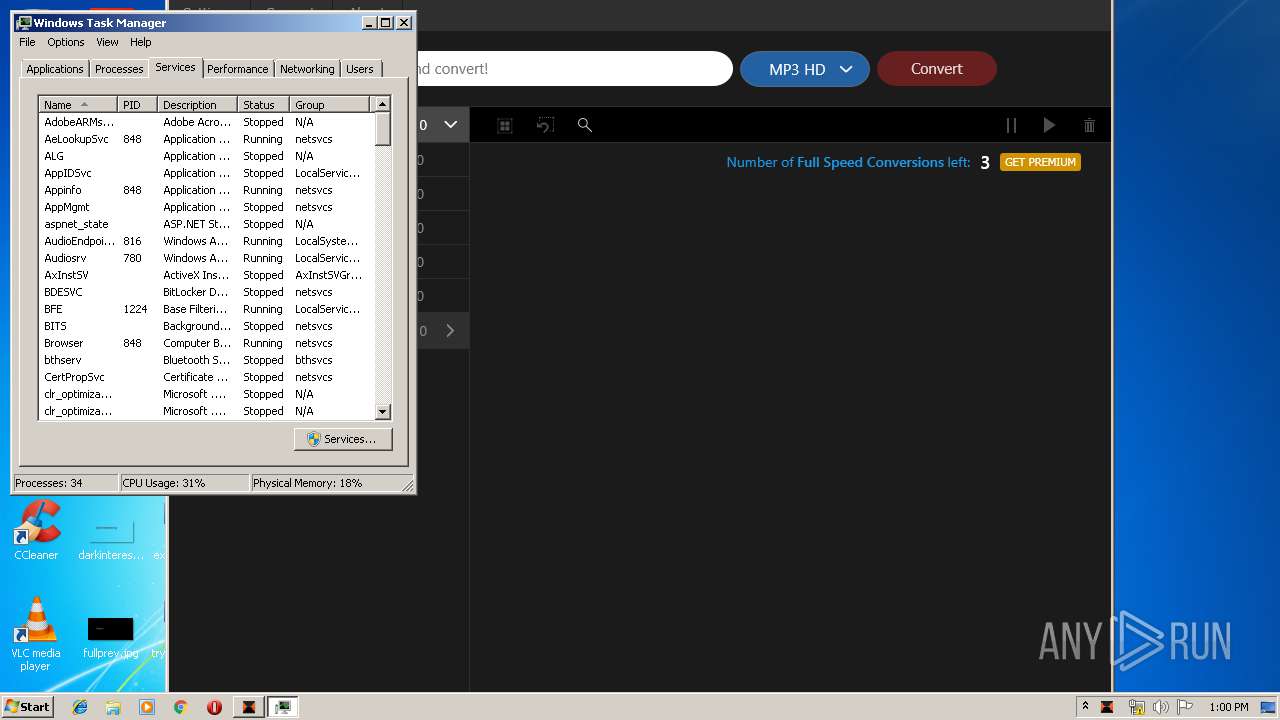Click the Task Manager taskbar button

[x=283, y=707]
